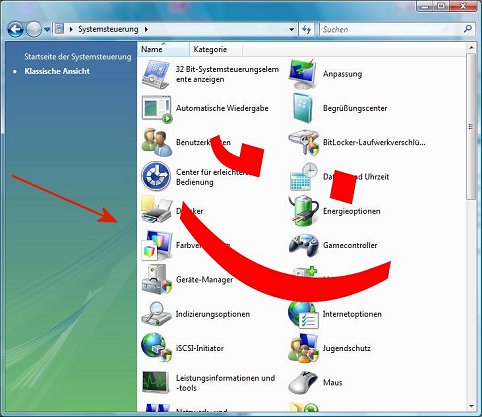
Task: Select the Begrüßungscenter label
Action: pos(355,108)
